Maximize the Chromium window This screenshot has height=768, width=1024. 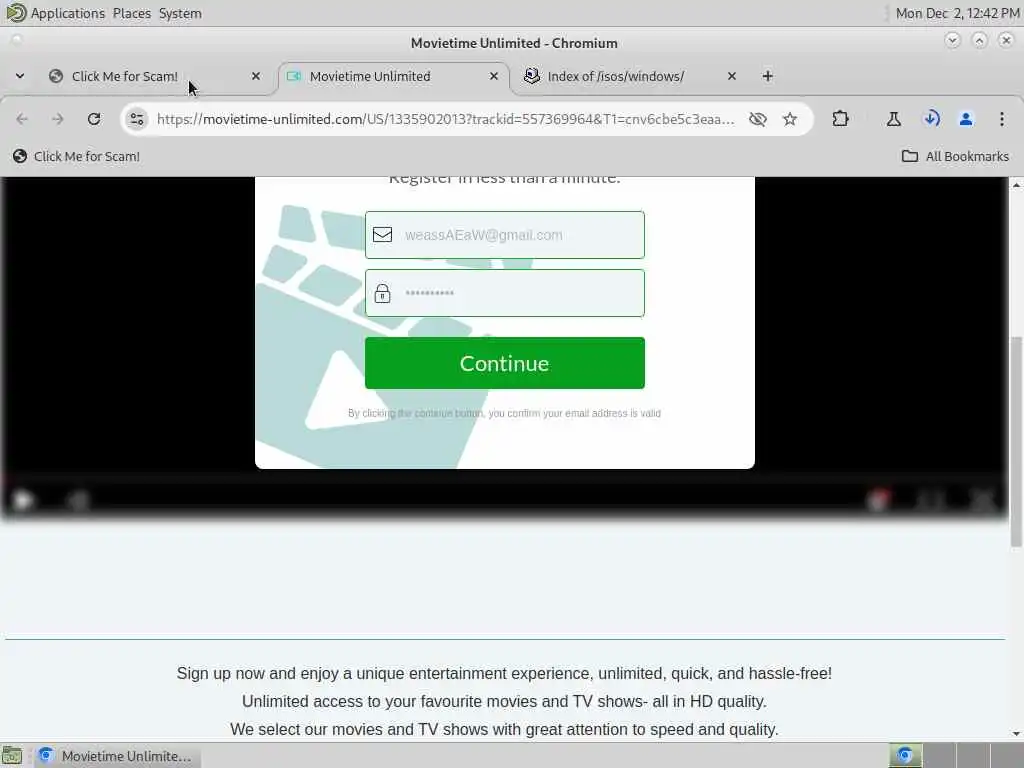tap(979, 40)
